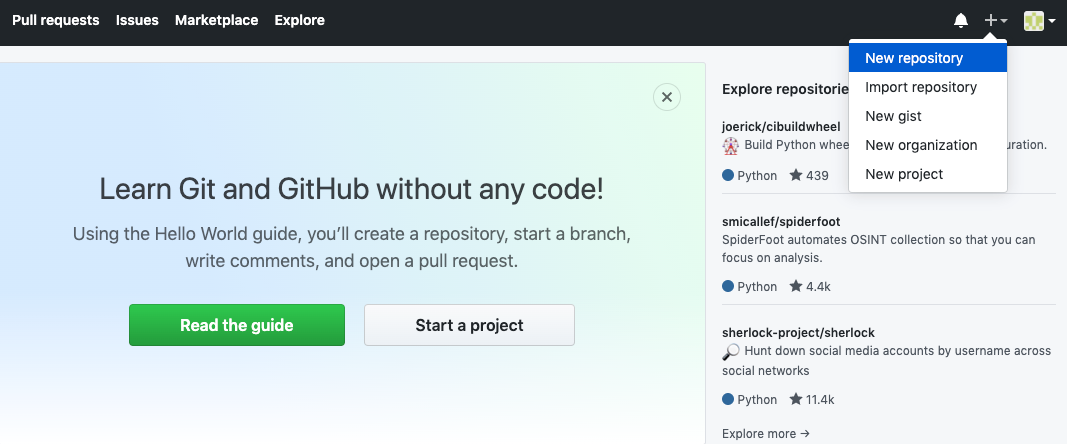Open Explore from the header
1067x444 pixels.
[299, 20]
